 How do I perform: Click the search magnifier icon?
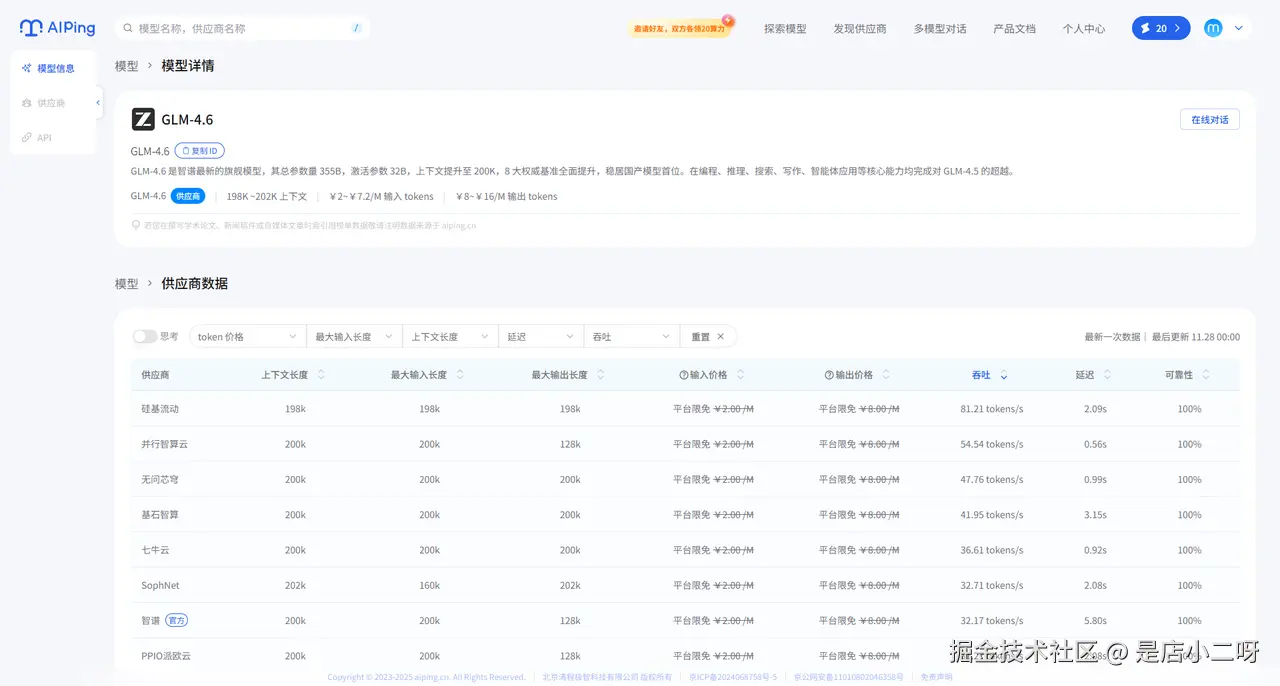[127, 29]
